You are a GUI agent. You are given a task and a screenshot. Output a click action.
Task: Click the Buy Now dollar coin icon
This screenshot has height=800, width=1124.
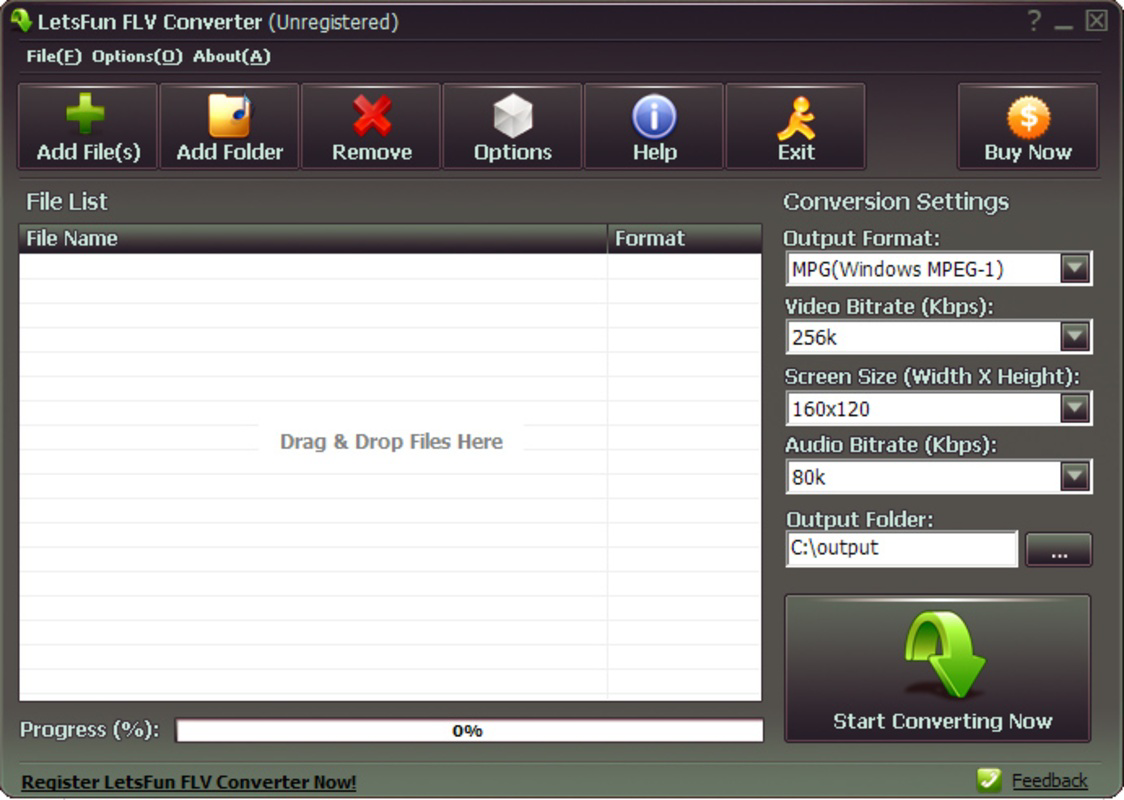pos(1028,117)
